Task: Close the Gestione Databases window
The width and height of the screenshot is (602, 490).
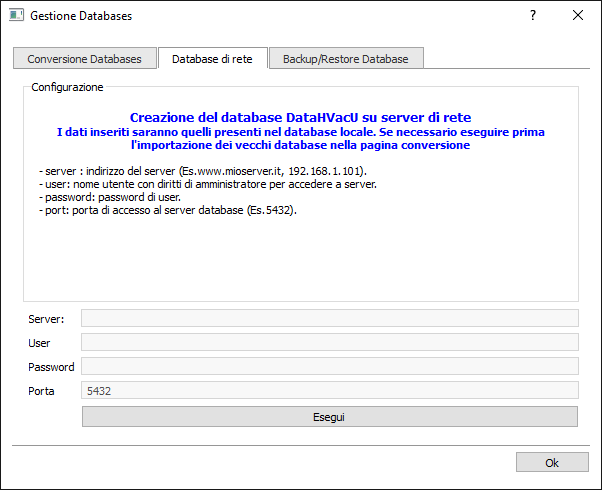Action: coord(578,16)
